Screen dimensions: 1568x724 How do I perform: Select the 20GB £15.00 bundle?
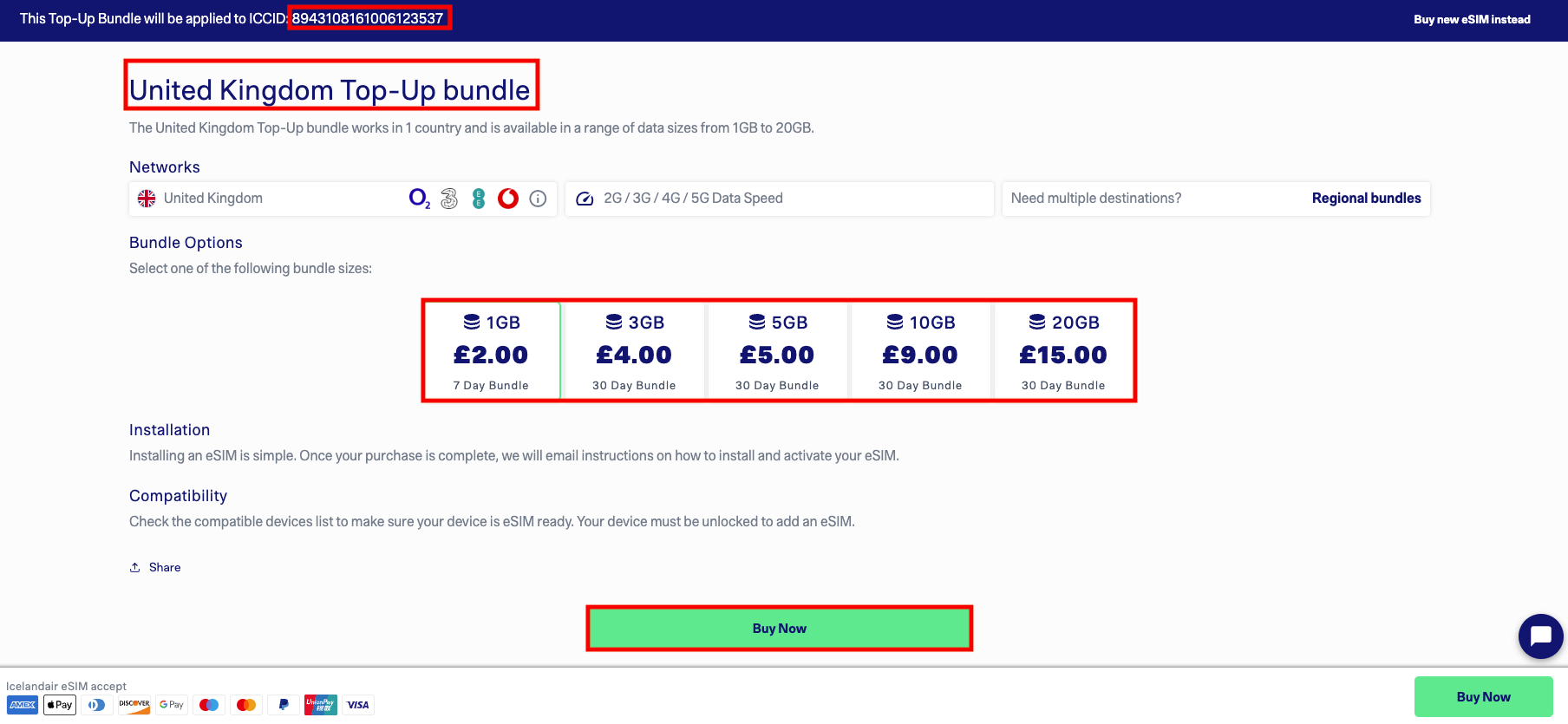coord(1063,351)
